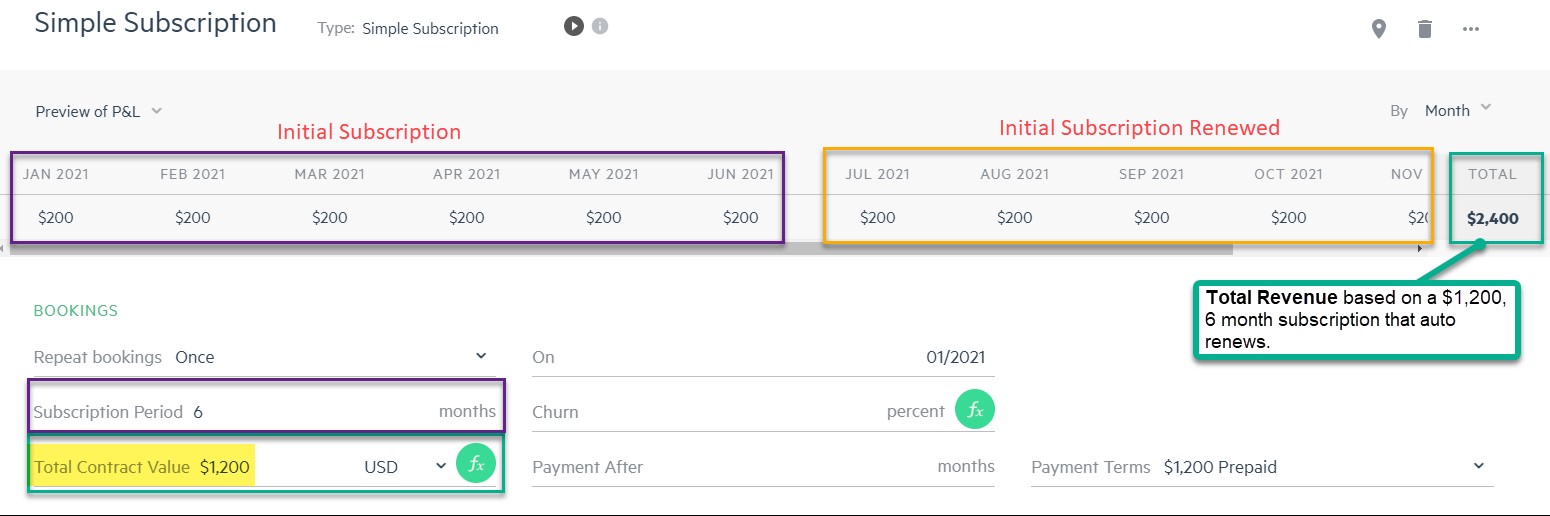1550x516 pixels.
Task: Open the By Month period dropdown
Action: pyautogui.click(x=1457, y=110)
